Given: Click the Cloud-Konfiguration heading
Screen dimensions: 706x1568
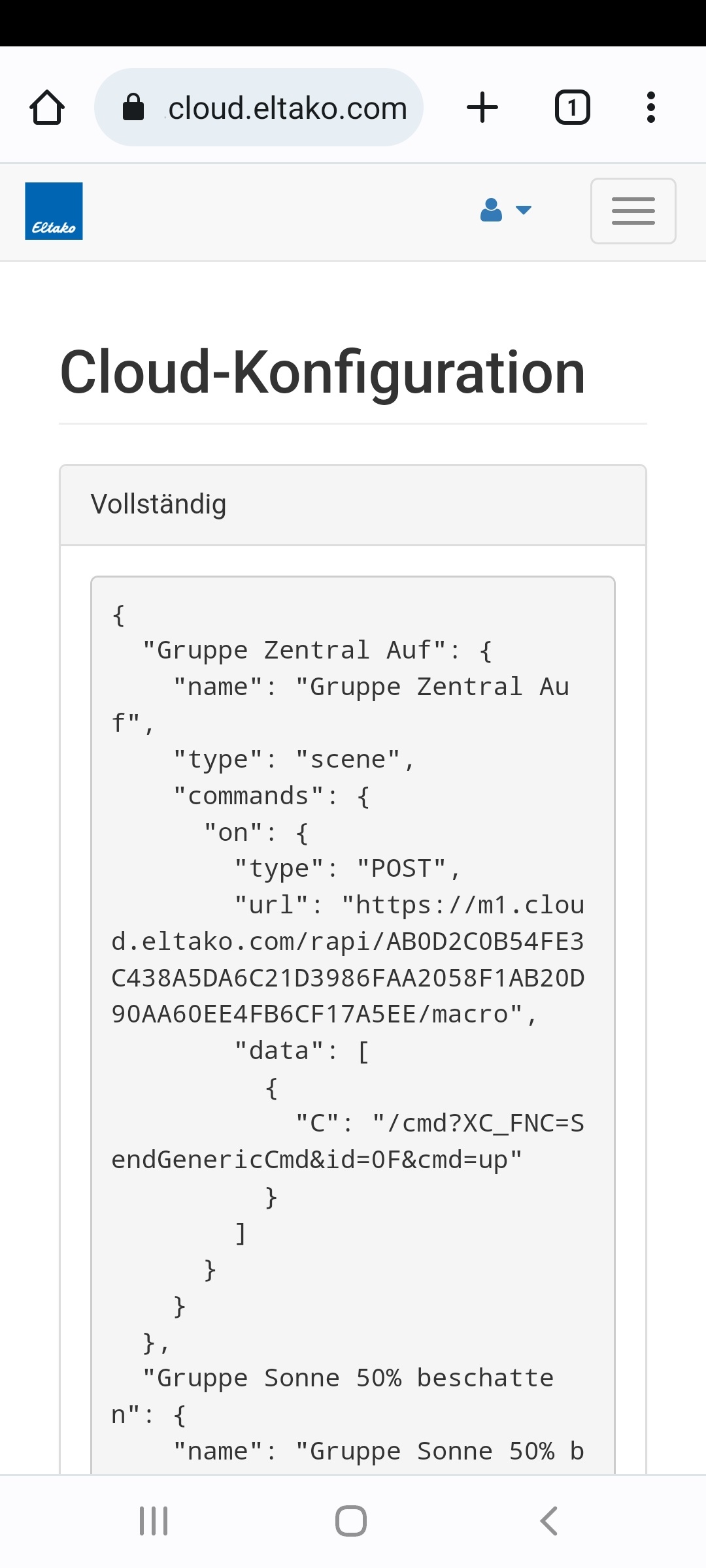Looking at the screenshot, I should tap(322, 372).
